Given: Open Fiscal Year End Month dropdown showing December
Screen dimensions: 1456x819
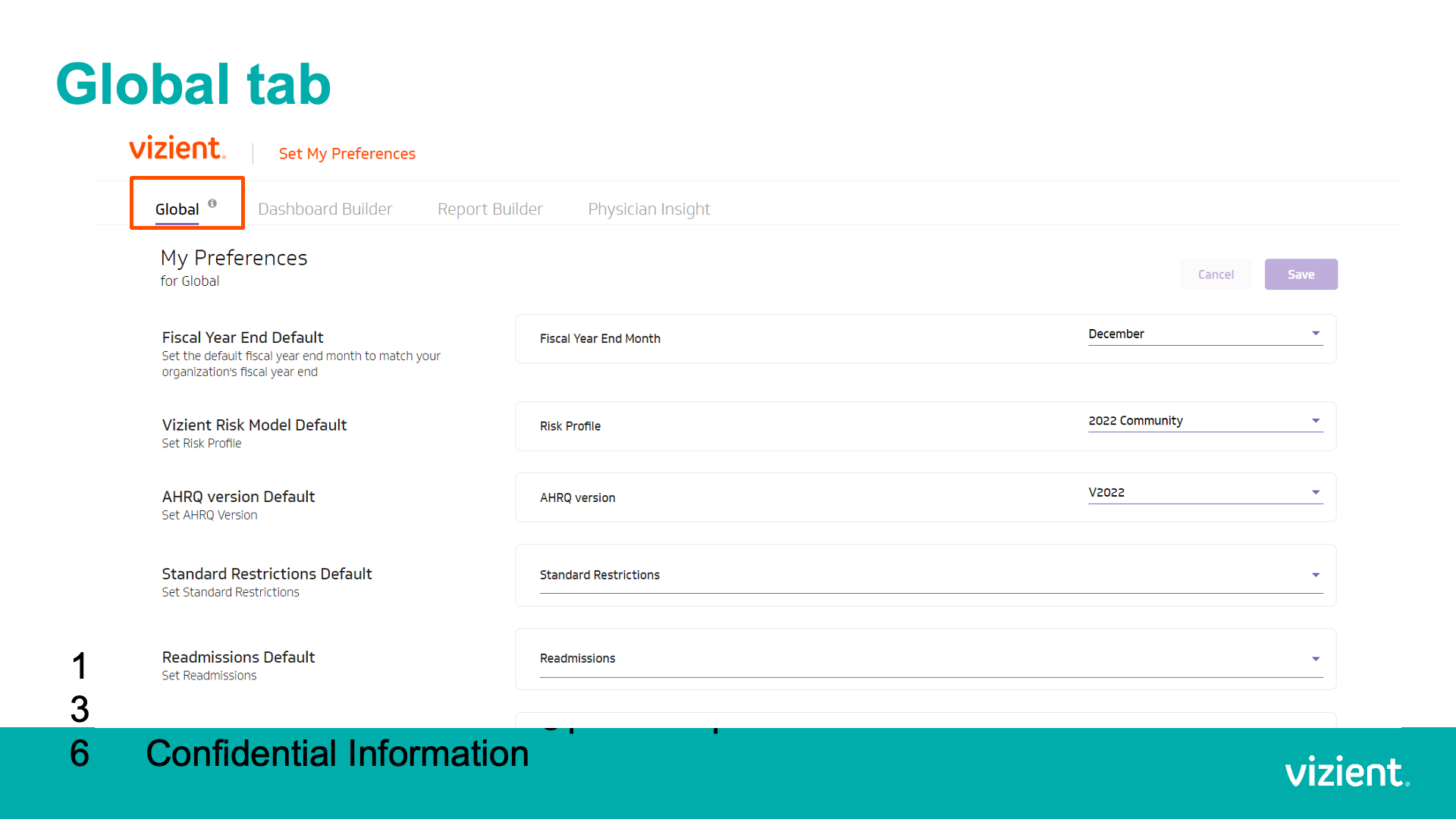Looking at the screenshot, I should (1206, 334).
